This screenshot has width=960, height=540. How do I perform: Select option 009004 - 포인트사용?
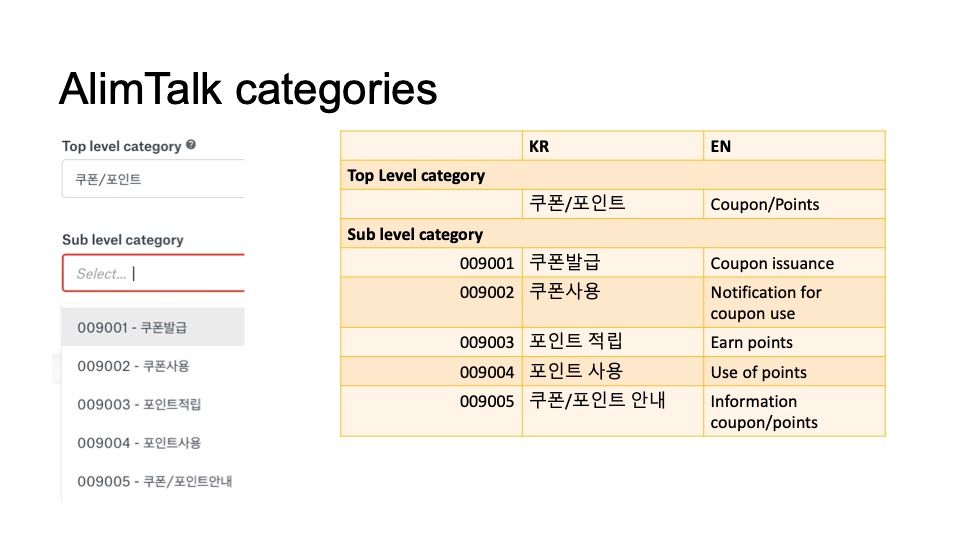pyautogui.click(x=153, y=443)
